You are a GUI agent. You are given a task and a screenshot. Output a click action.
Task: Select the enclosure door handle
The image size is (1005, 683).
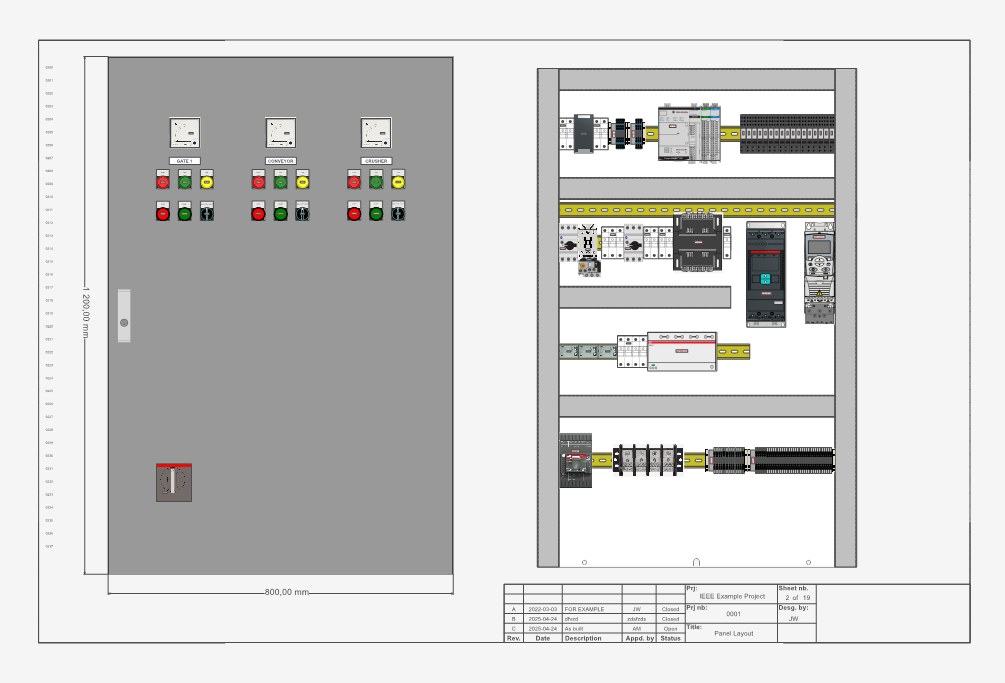[124, 316]
